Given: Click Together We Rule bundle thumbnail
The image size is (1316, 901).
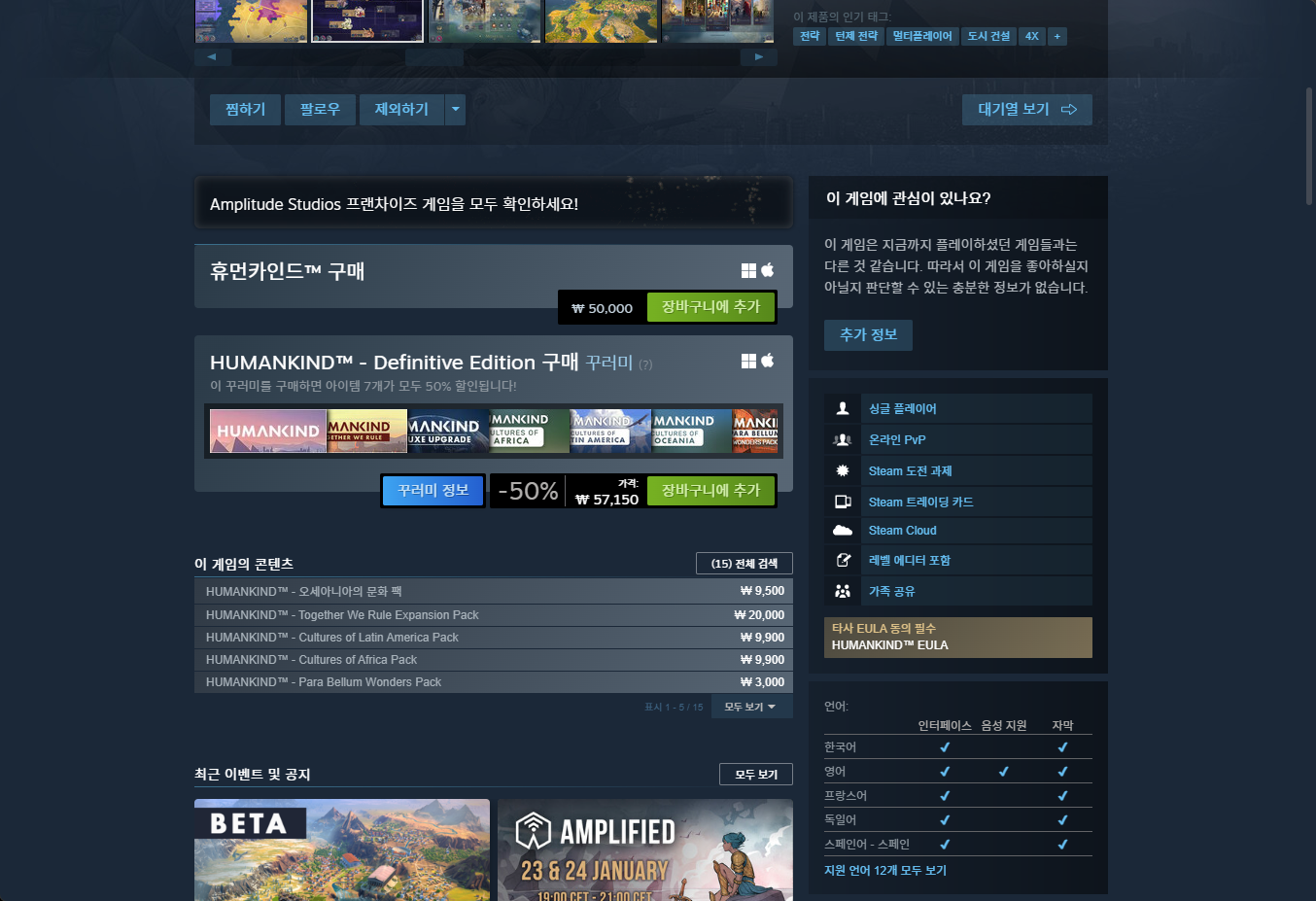Looking at the screenshot, I should (367, 432).
